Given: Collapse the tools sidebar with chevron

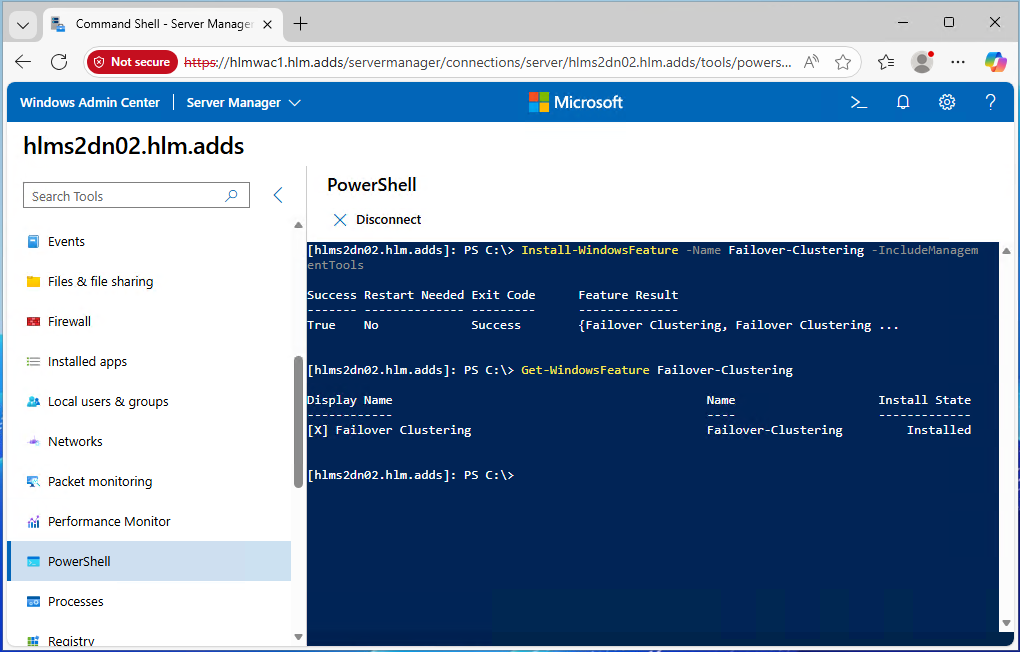Looking at the screenshot, I should point(279,196).
